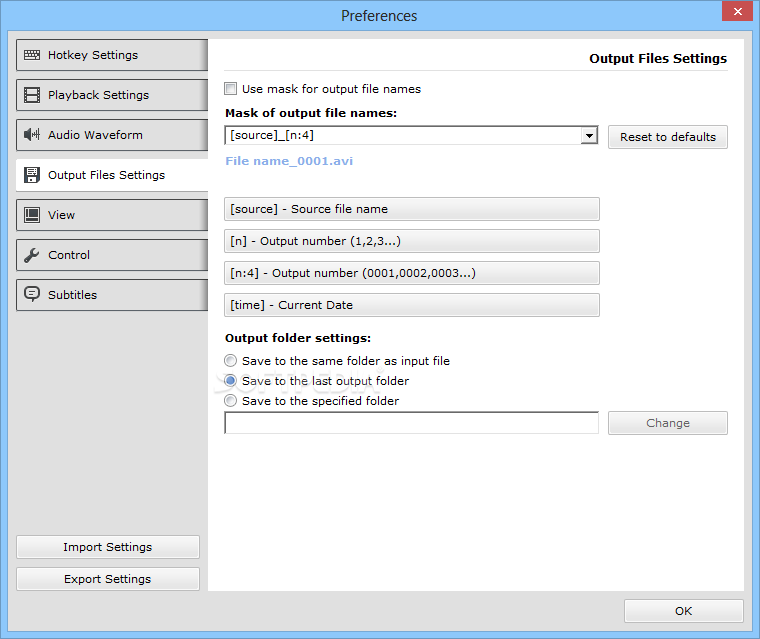Insert the [n] Output number token
Image resolution: width=760 pixels, height=639 pixels.
[412, 241]
